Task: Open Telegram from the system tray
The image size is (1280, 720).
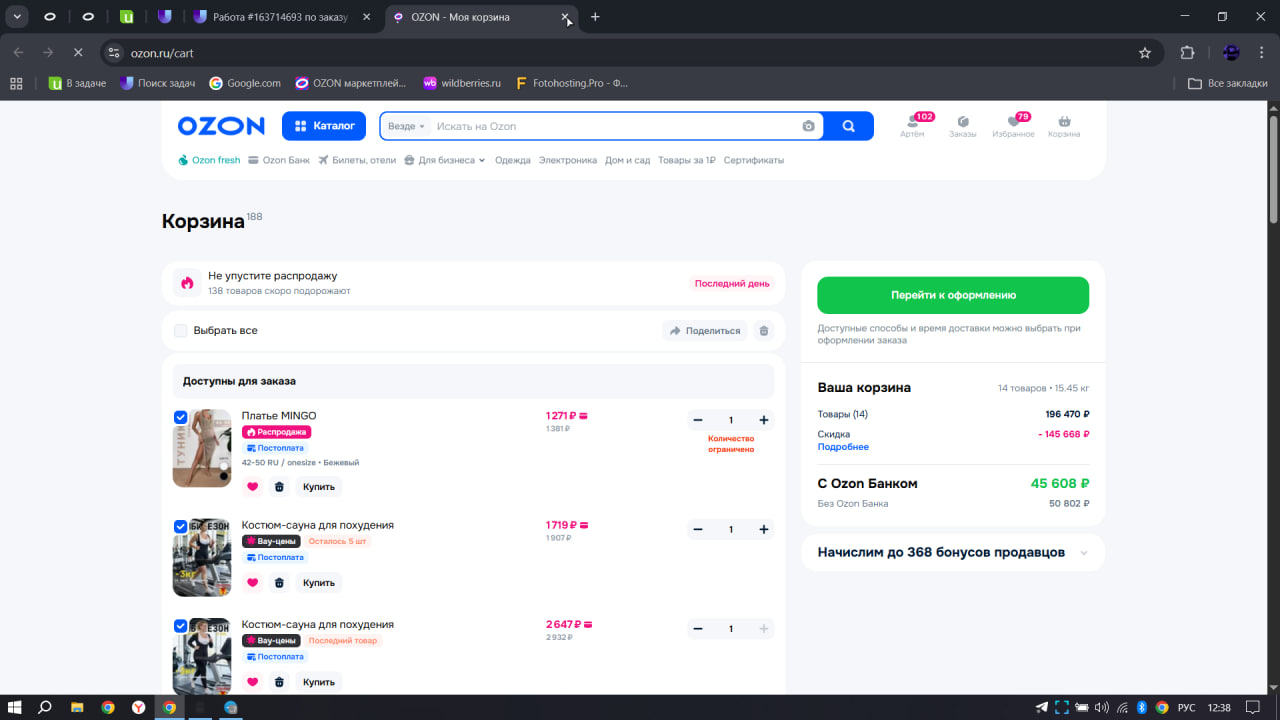Action: (x=1042, y=707)
